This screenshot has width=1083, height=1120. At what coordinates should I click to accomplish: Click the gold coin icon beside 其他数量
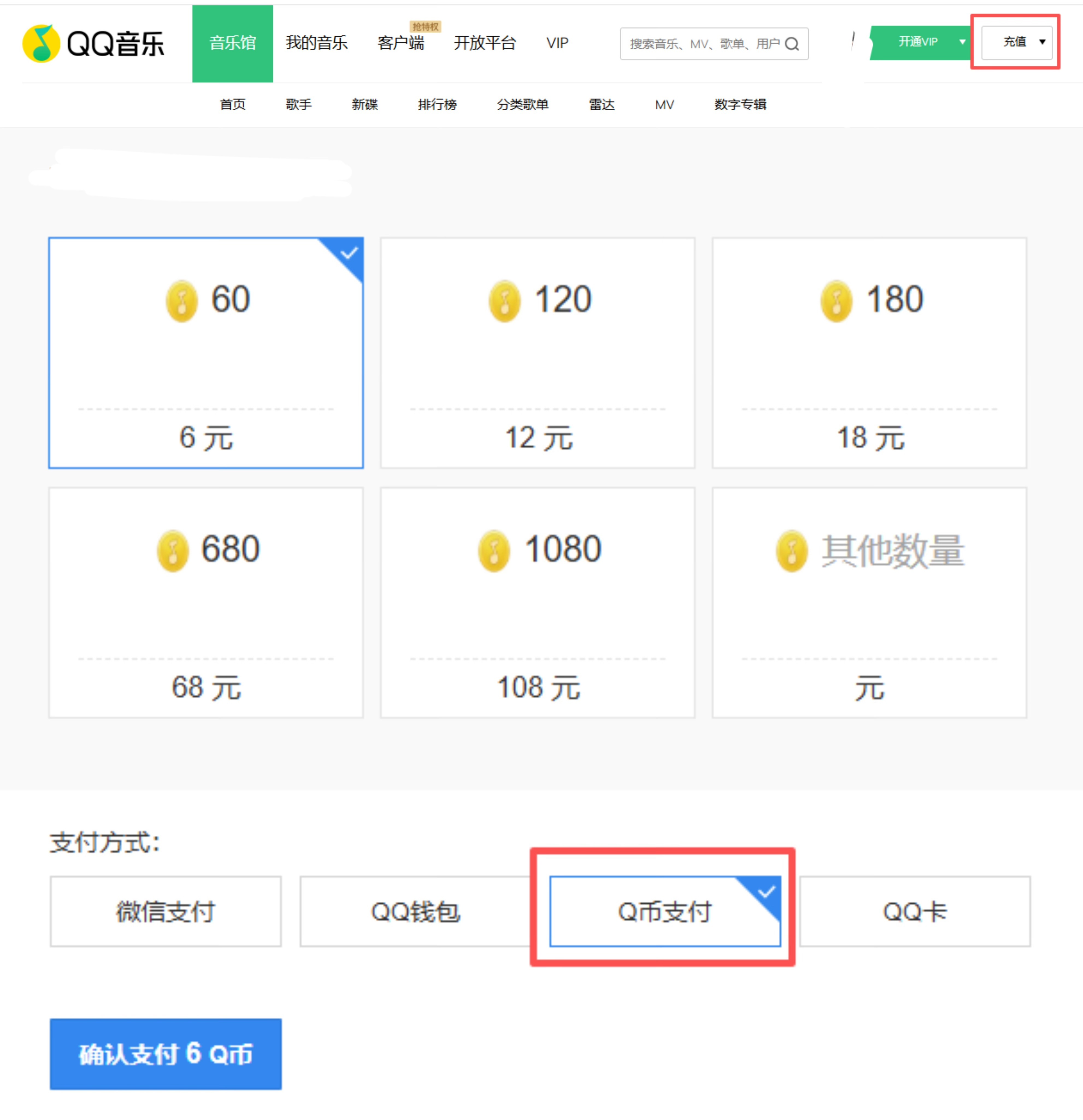[x=791, y=551]
